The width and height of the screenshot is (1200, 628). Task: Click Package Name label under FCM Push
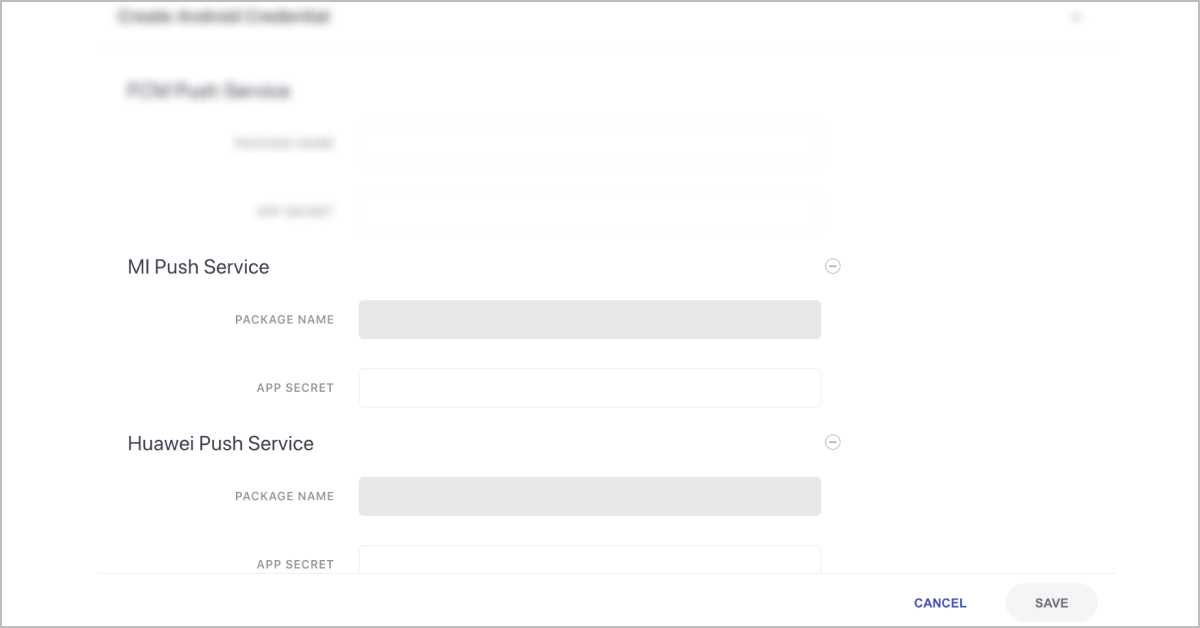(284, 144)
